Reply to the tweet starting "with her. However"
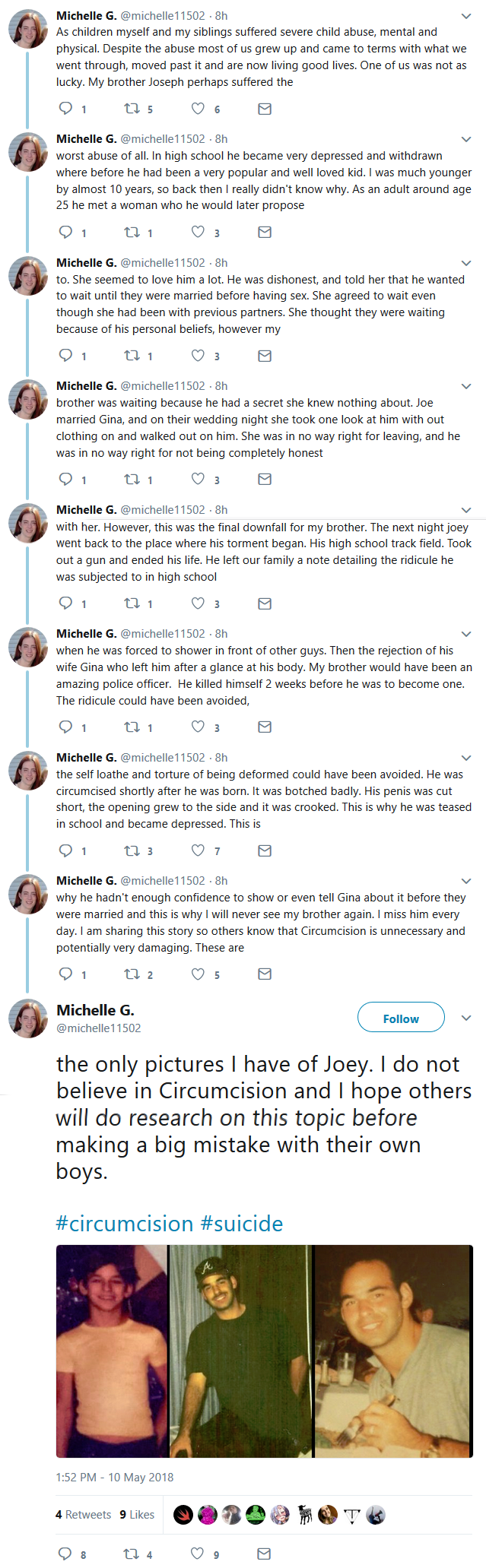Image resolution: width=486 pixels, height=1568 pixels. pos(66,603)
